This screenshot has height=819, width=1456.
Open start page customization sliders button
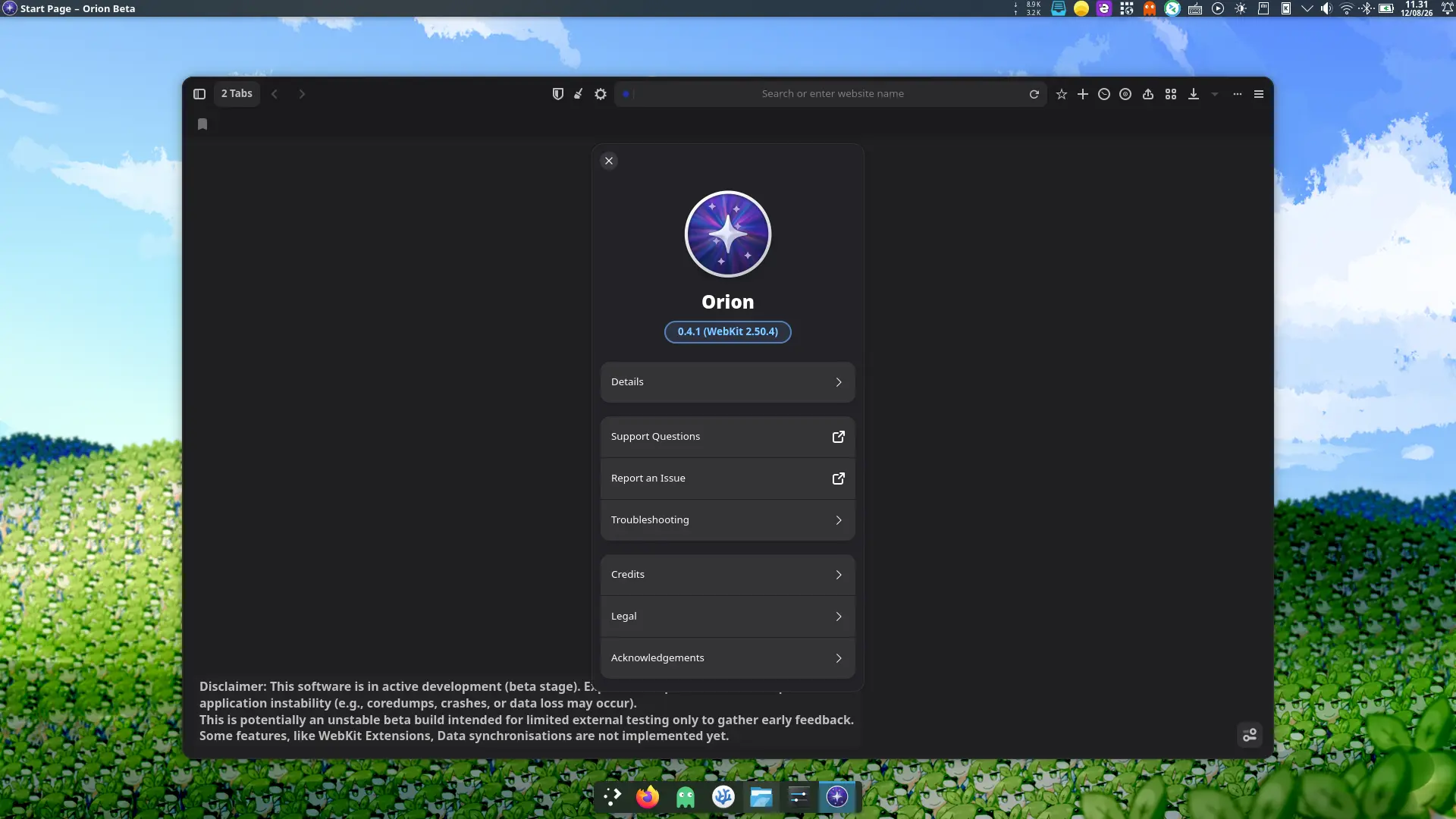tap(1250, 735)
